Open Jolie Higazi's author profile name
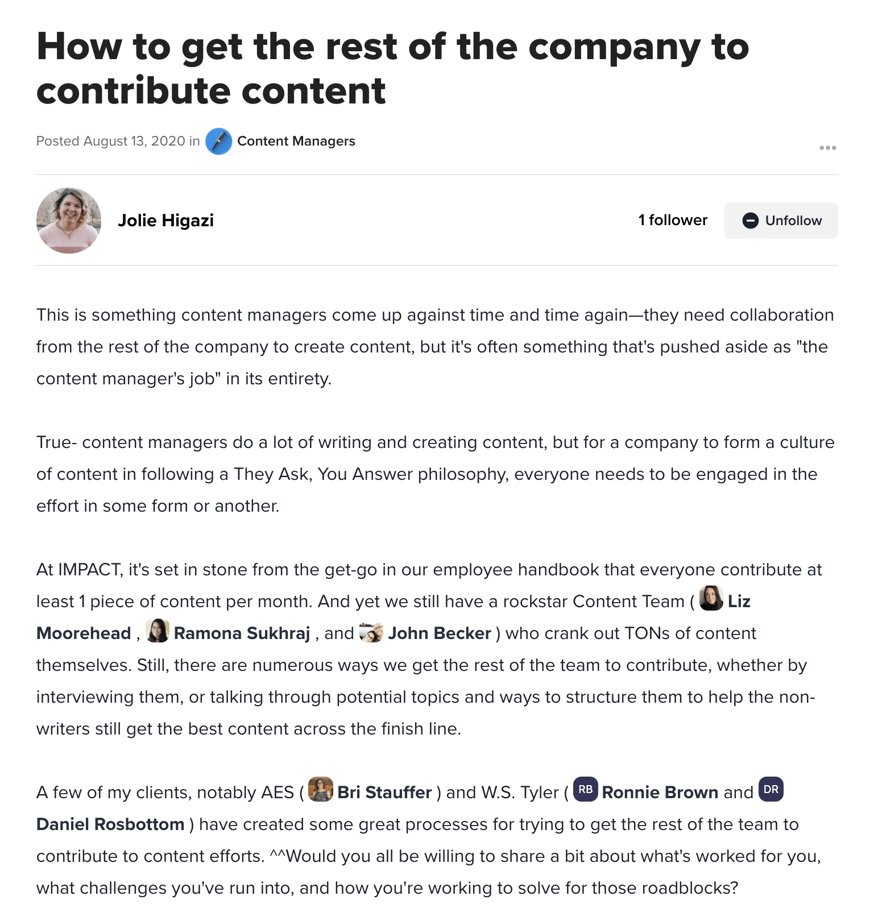The image size is (878, 921). point(166,221)
